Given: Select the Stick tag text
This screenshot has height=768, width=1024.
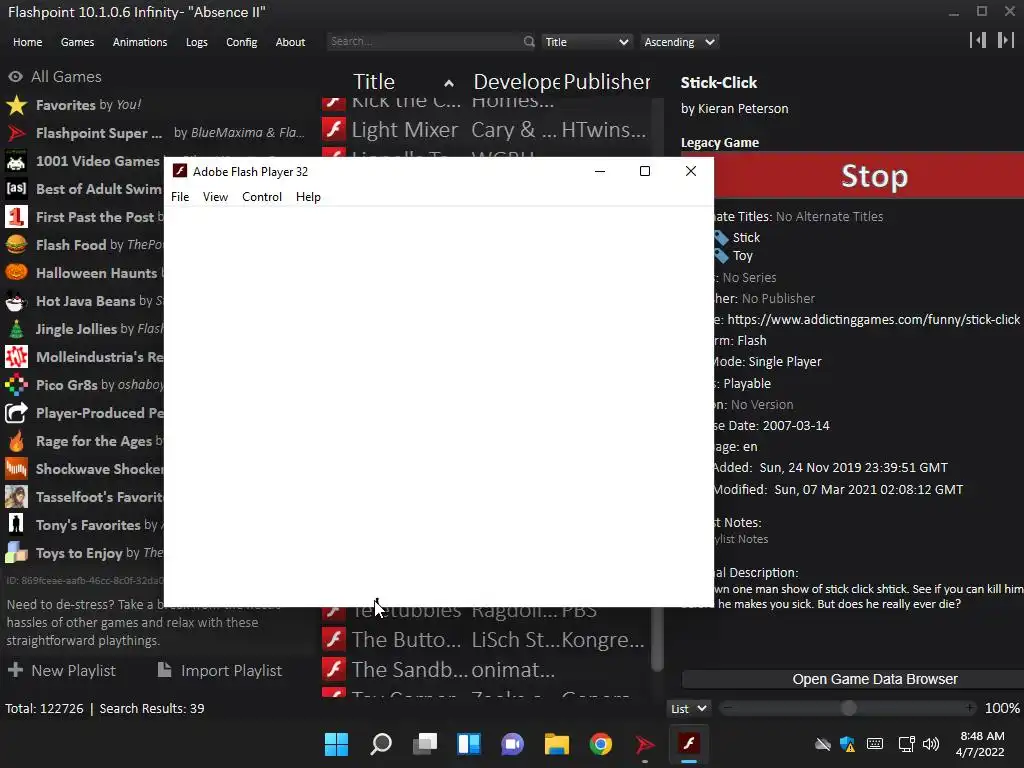Looking at the screenshot, I should [x=746, y=238].
